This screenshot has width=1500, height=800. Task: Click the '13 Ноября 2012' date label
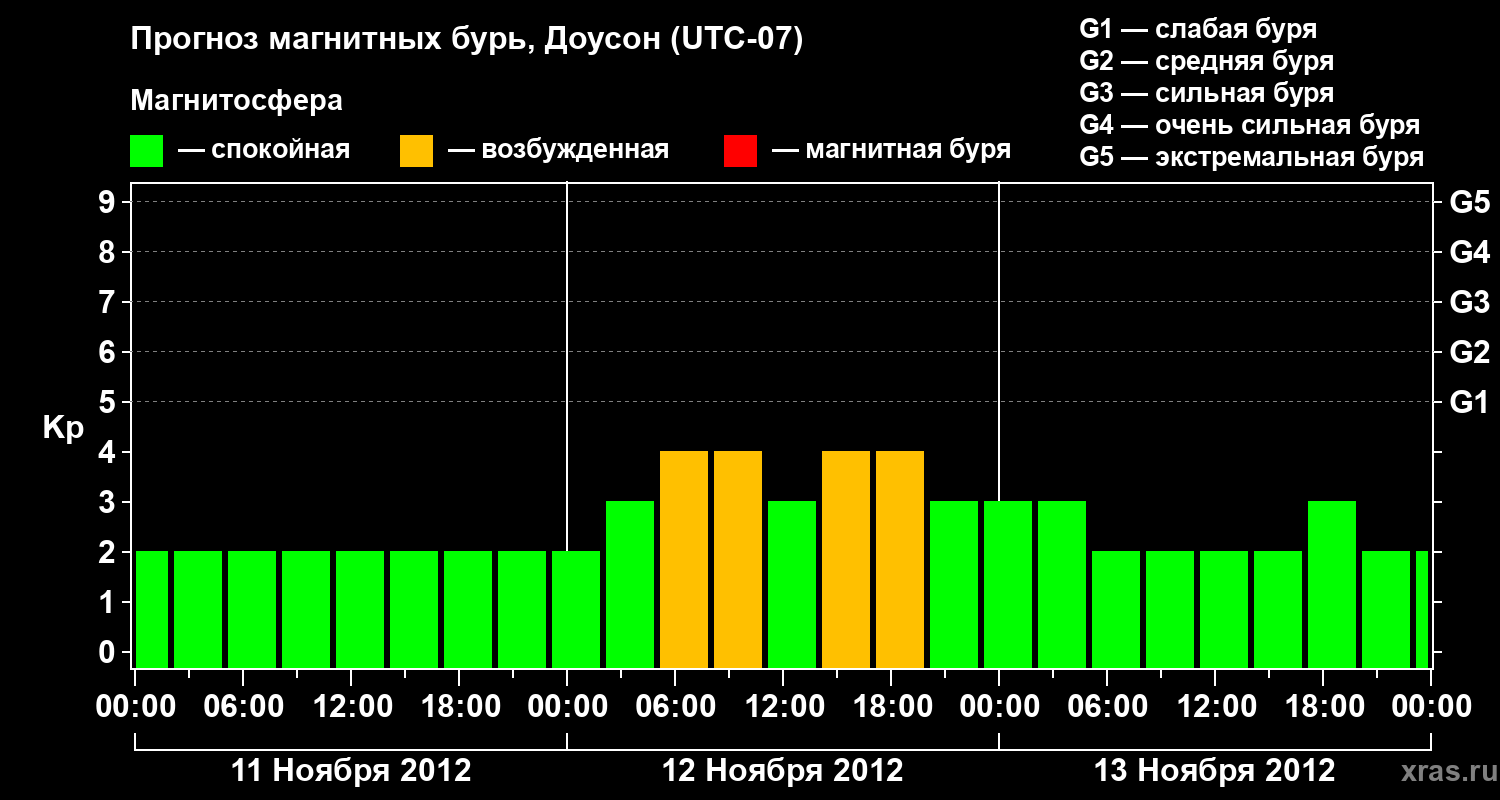(x=1215, y=771)
